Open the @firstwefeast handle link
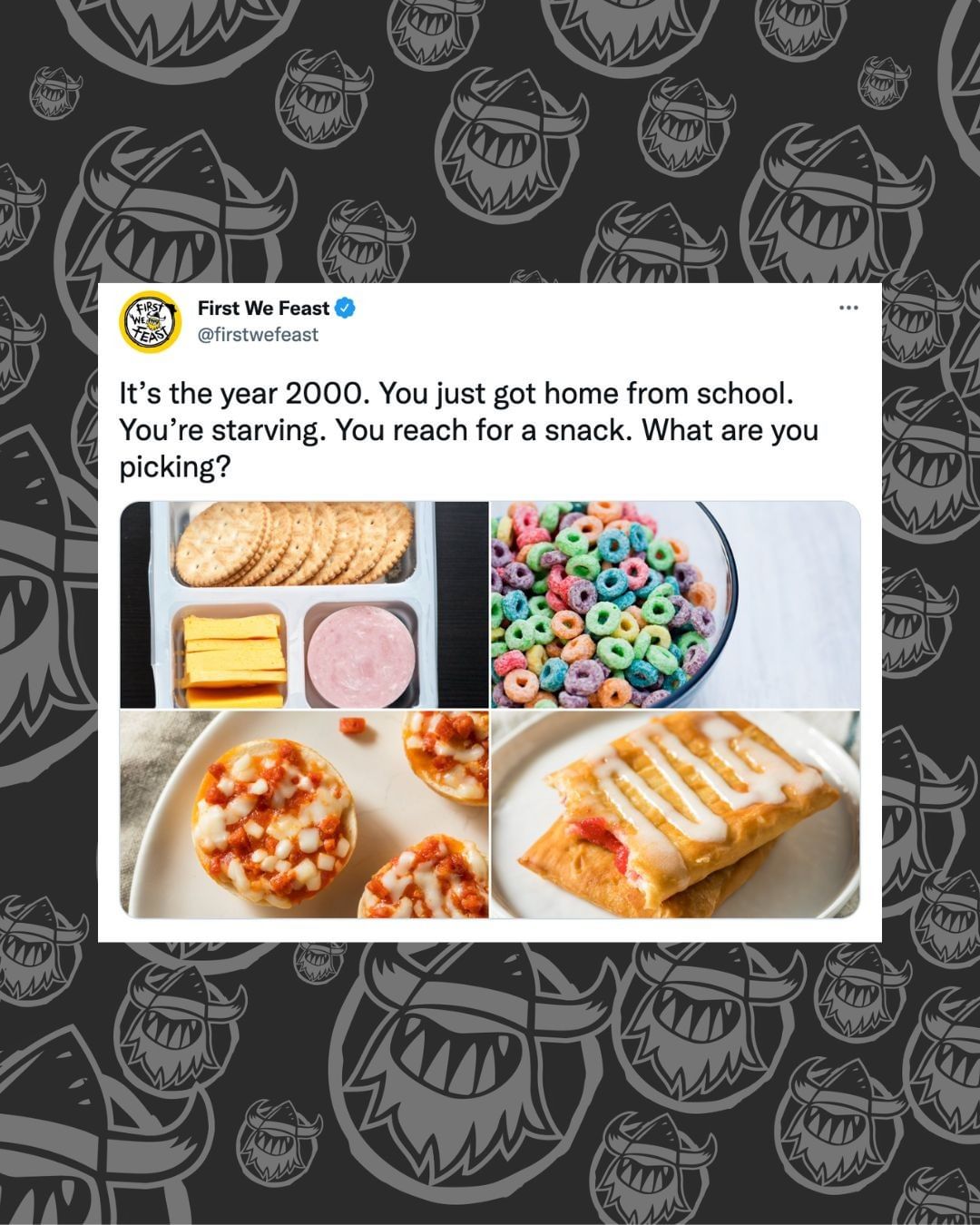The width and height of the screenshot is (980, 1225). pyautogui.click(x=258, y=335)
